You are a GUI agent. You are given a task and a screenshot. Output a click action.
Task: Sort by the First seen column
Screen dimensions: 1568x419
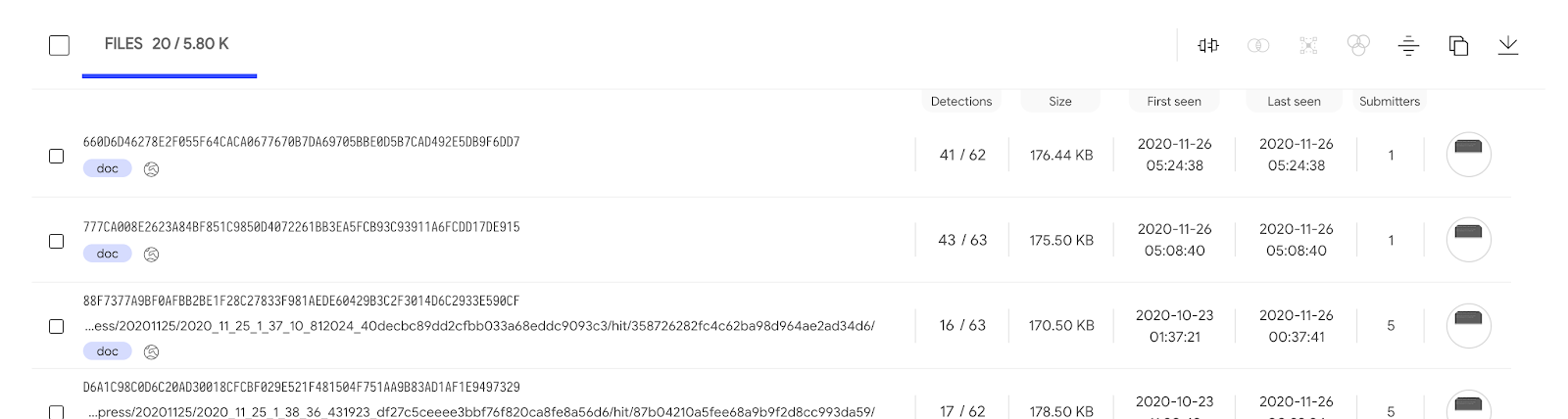1174,101
